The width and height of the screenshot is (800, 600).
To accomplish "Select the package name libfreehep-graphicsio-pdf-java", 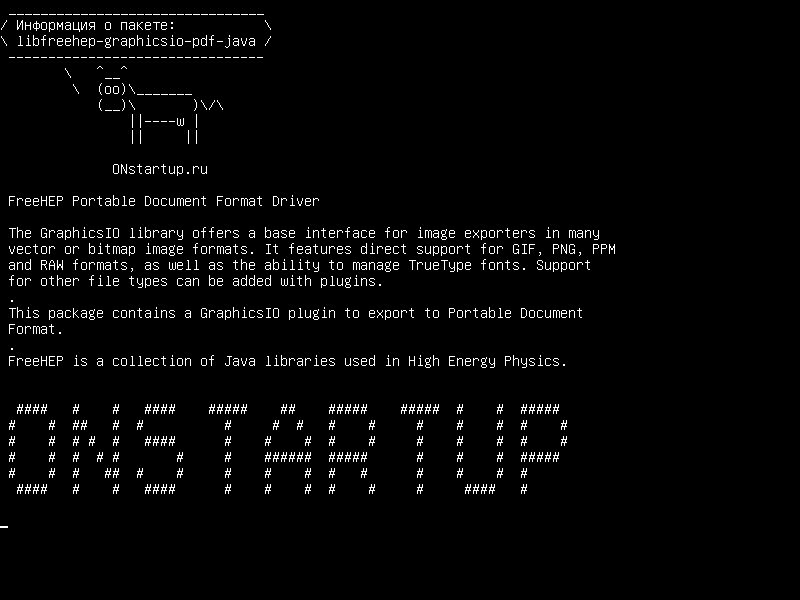I will point(136,41).
